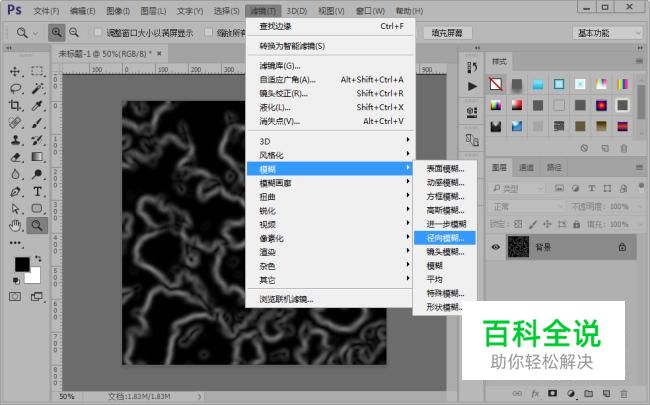This screenshot has height=405, width=650.
Task: Select the Eraser tool
Action: 15,157
